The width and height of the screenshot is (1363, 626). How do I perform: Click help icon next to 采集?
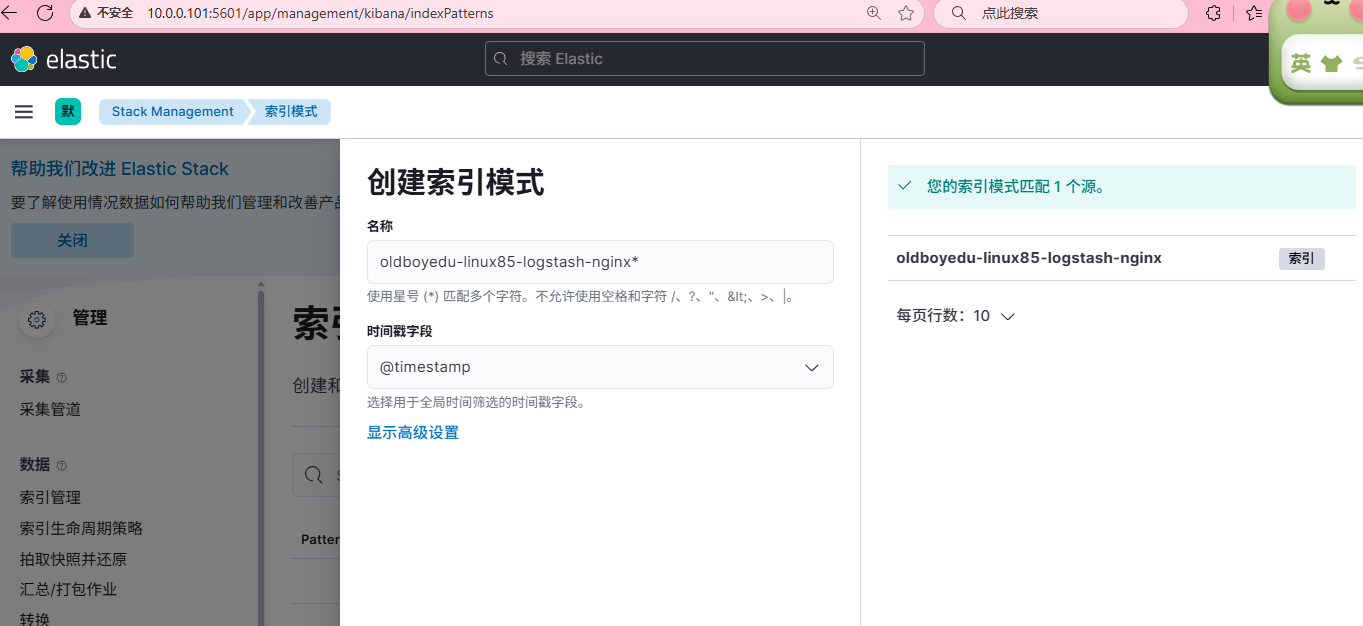pyautogui.click(x=62, y=378)
